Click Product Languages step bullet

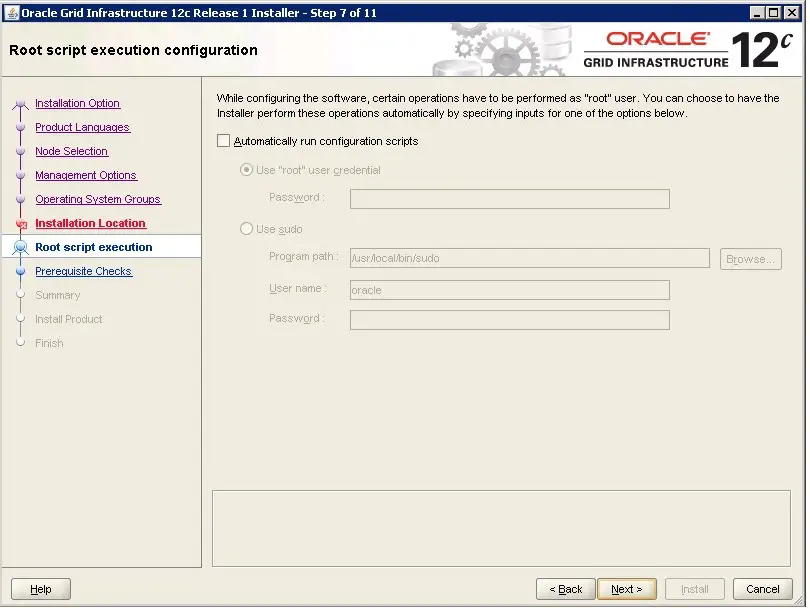(x=21, y=127)
